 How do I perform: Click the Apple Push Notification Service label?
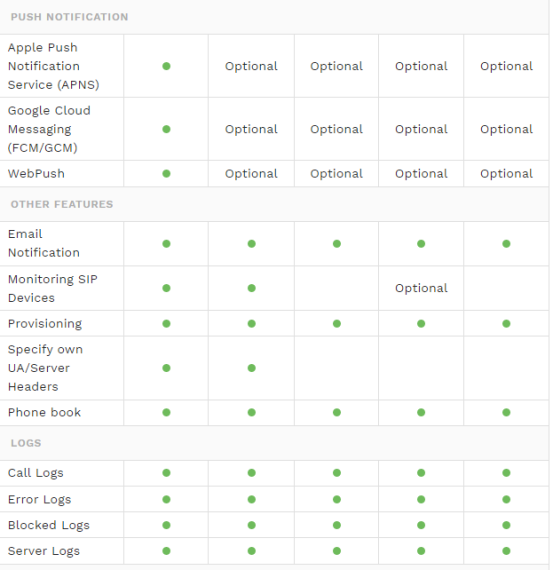54,66
